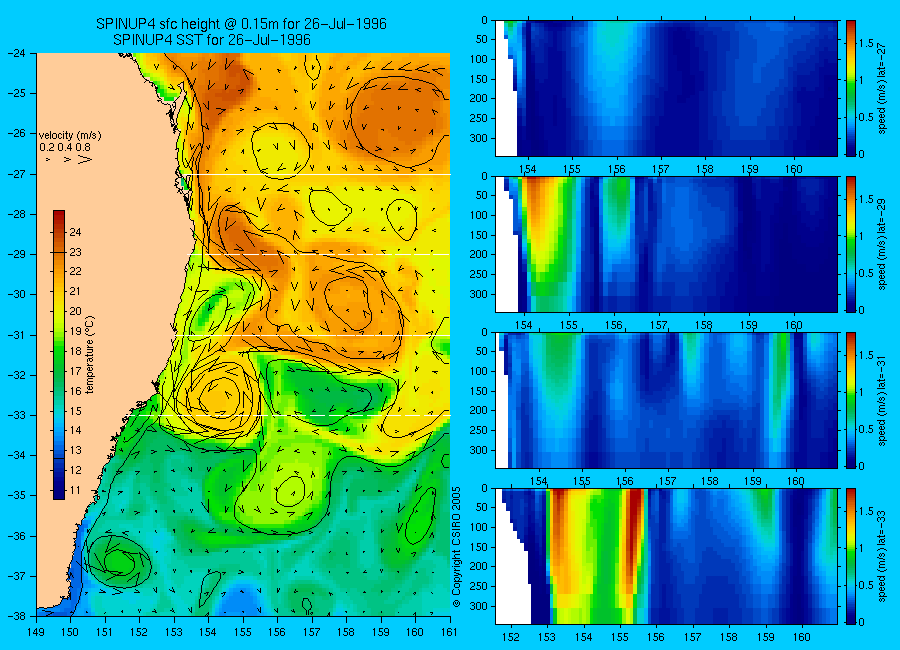
Task: Open the lat=−33 speed section panel
Action: (x=666, y=556)
